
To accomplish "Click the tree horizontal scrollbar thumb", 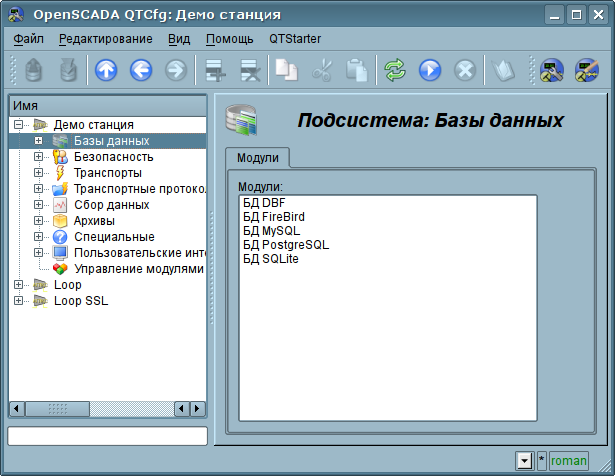I will click(x=57, y=409).
